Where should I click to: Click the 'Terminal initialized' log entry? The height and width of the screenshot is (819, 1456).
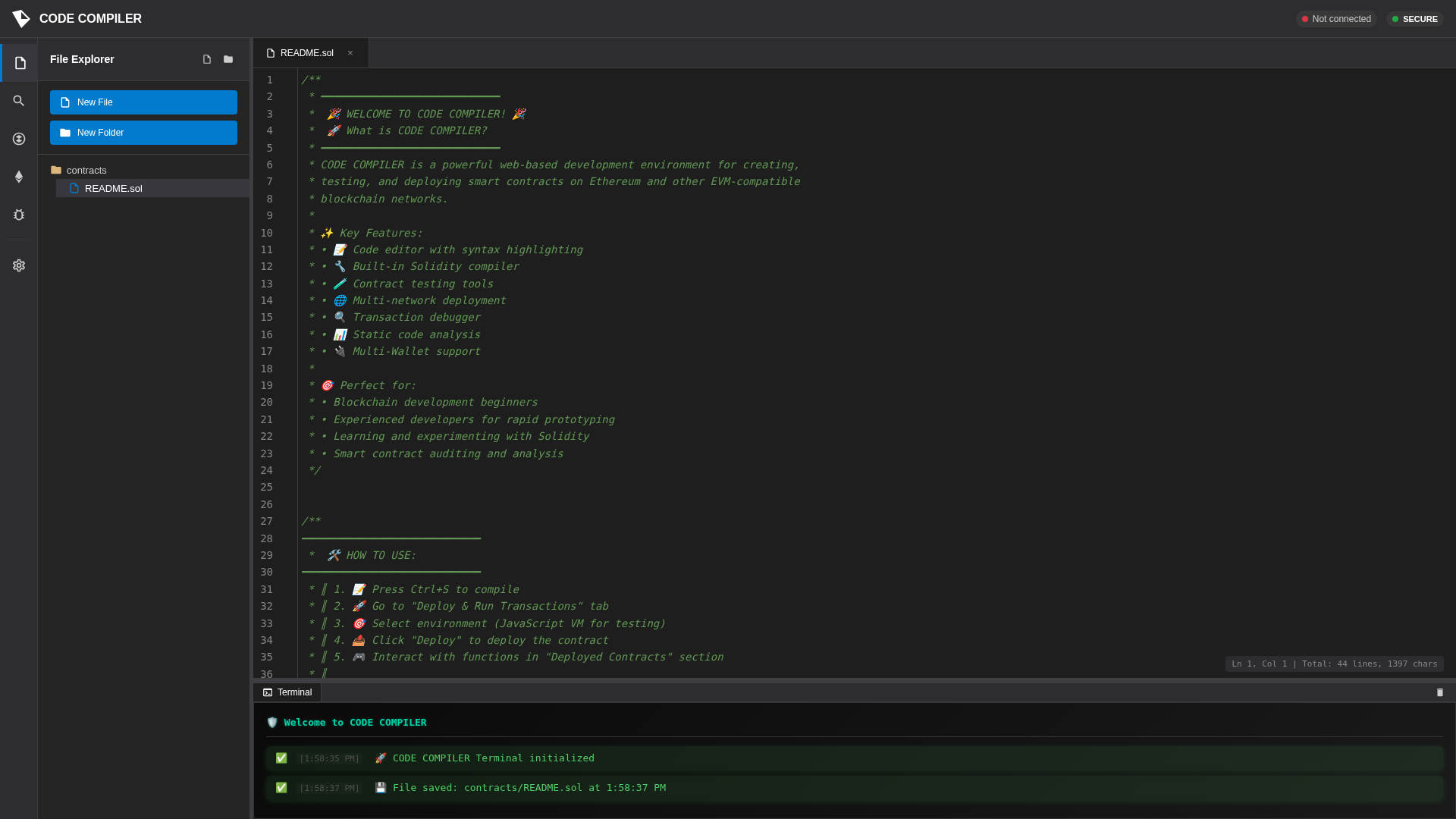(x=855, y=758)
